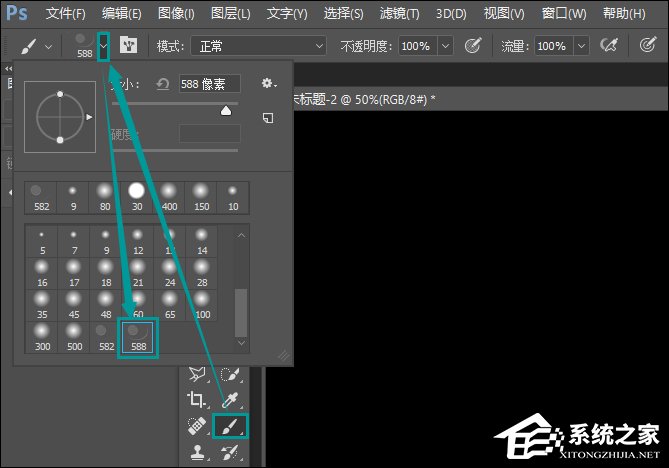Open the 图像(I) menu
Viewport: 669px width, 468px height.
[176, 14]
